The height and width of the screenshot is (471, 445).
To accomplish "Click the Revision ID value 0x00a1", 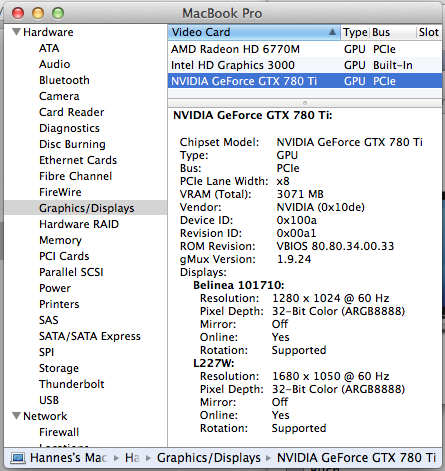I will [296, 233].
